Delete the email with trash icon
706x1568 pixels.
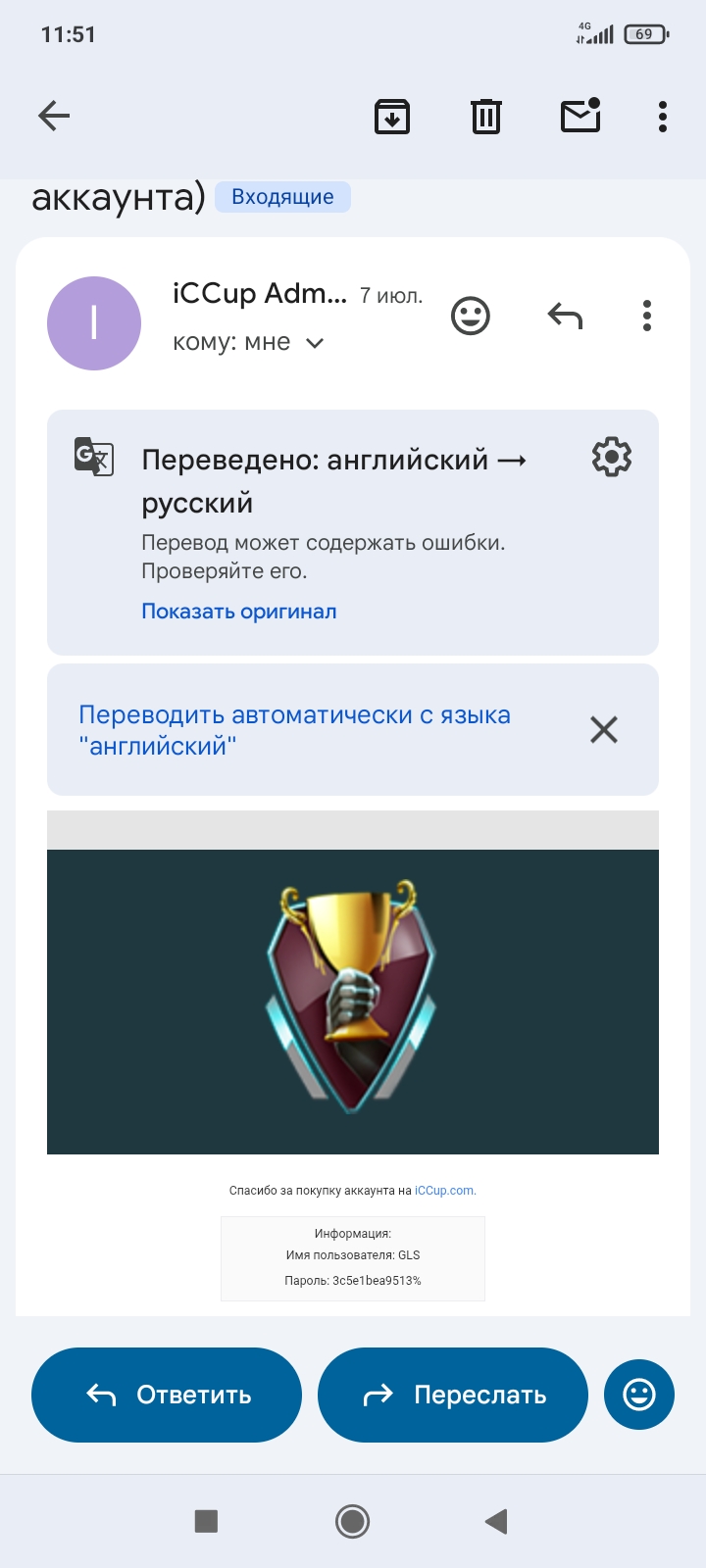click(x=486, y=117)
